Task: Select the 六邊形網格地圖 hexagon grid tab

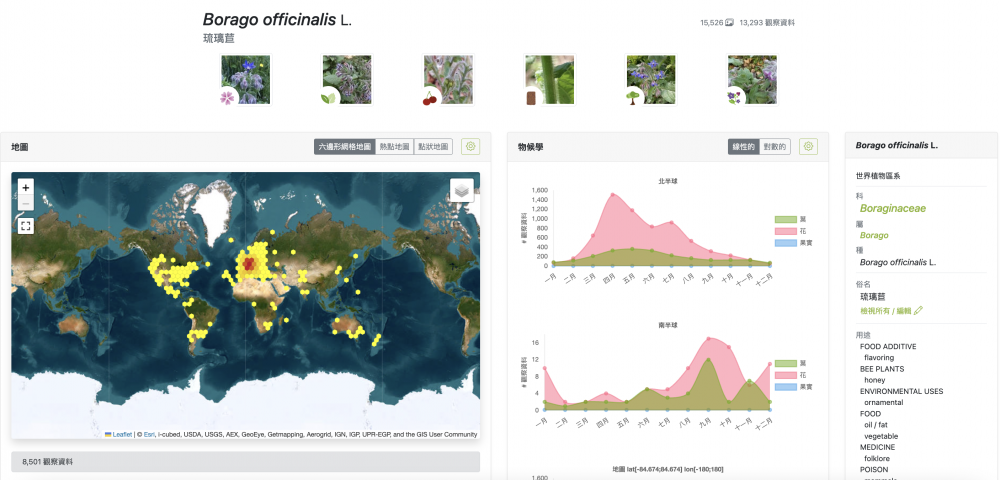Action: pos(344,147)
